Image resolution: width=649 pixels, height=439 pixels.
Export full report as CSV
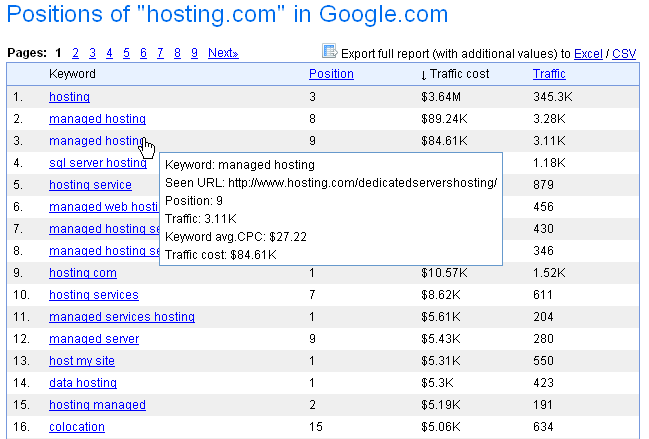pos(624,53)
